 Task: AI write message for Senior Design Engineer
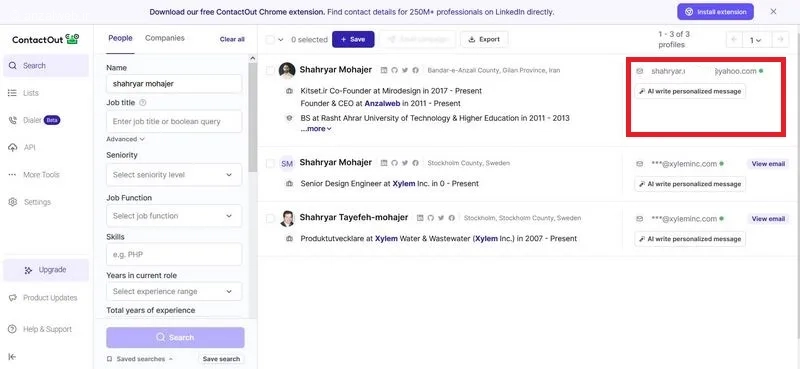click(x=690, y=184)
